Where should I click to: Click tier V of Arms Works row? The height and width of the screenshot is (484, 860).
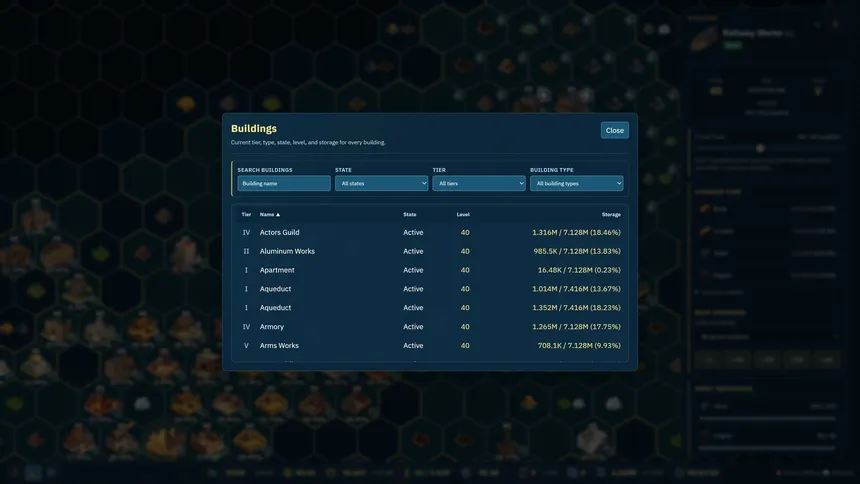246,345
